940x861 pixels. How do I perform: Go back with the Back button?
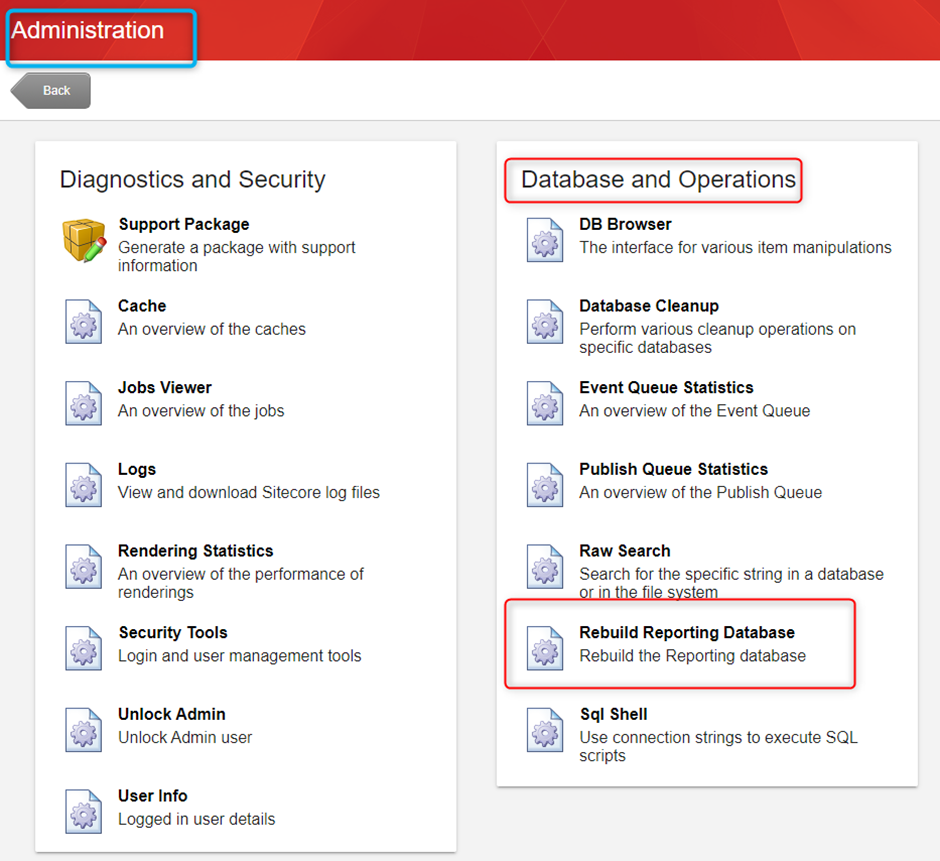click(51, 91)
